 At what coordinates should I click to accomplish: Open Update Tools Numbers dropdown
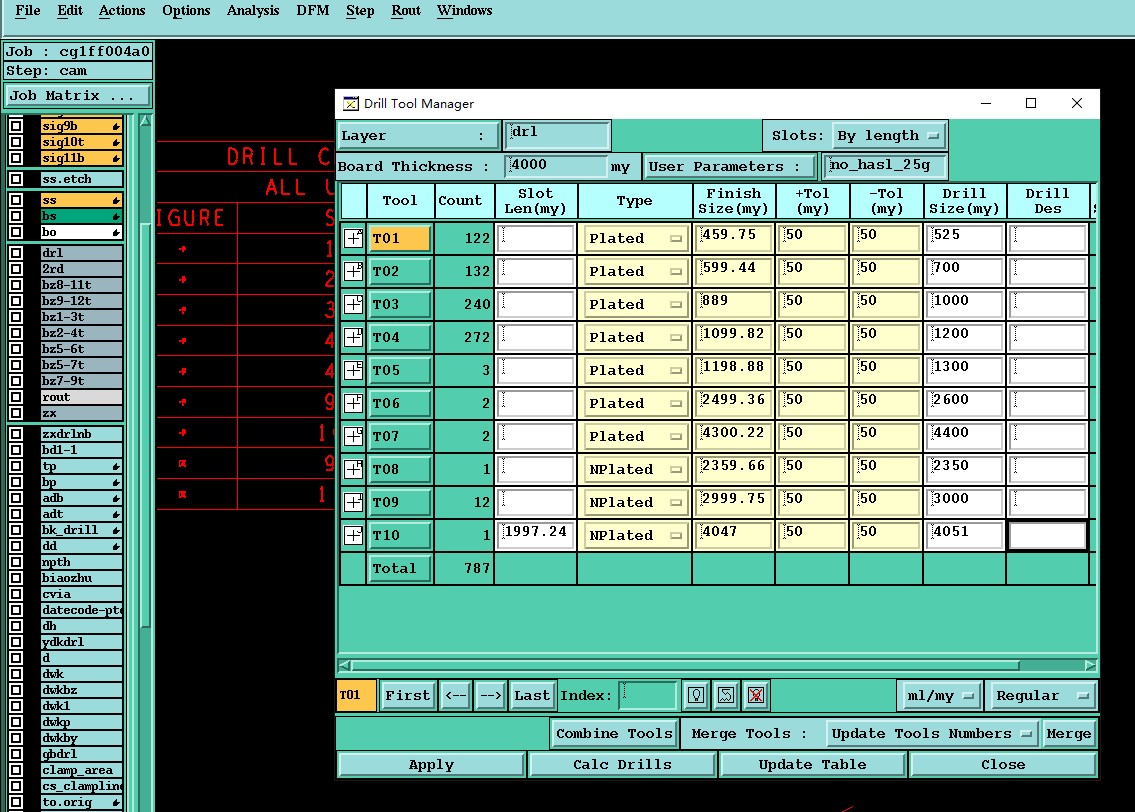coord(932,733)
